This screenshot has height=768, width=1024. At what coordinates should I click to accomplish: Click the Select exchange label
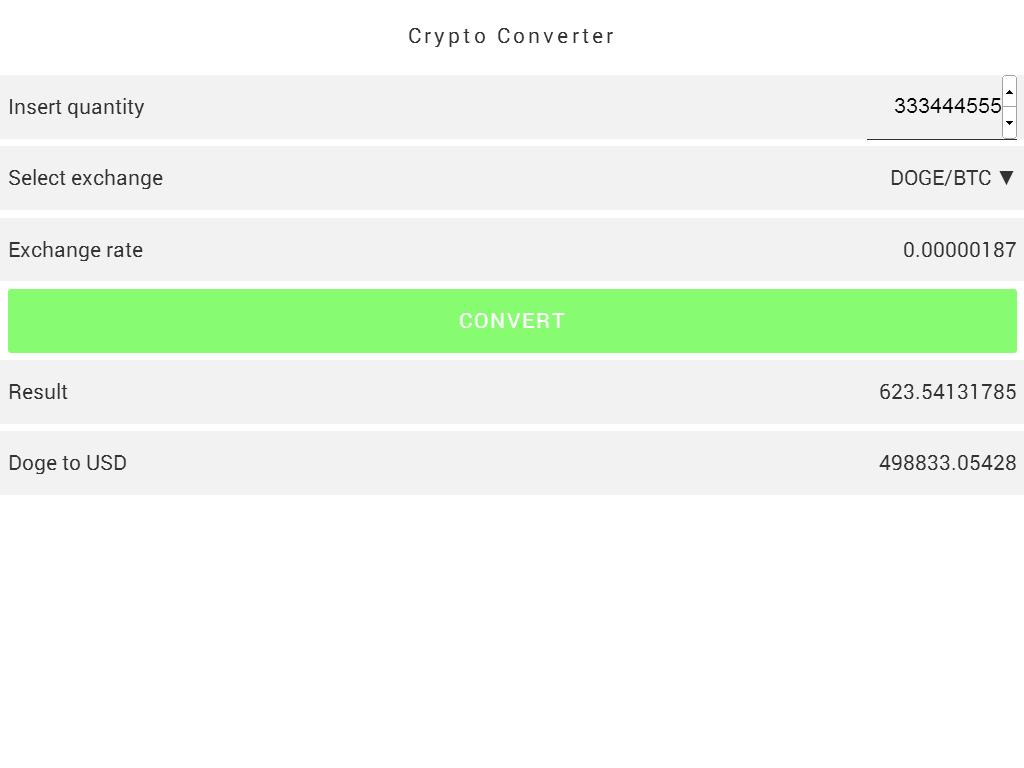pos(85,178)
